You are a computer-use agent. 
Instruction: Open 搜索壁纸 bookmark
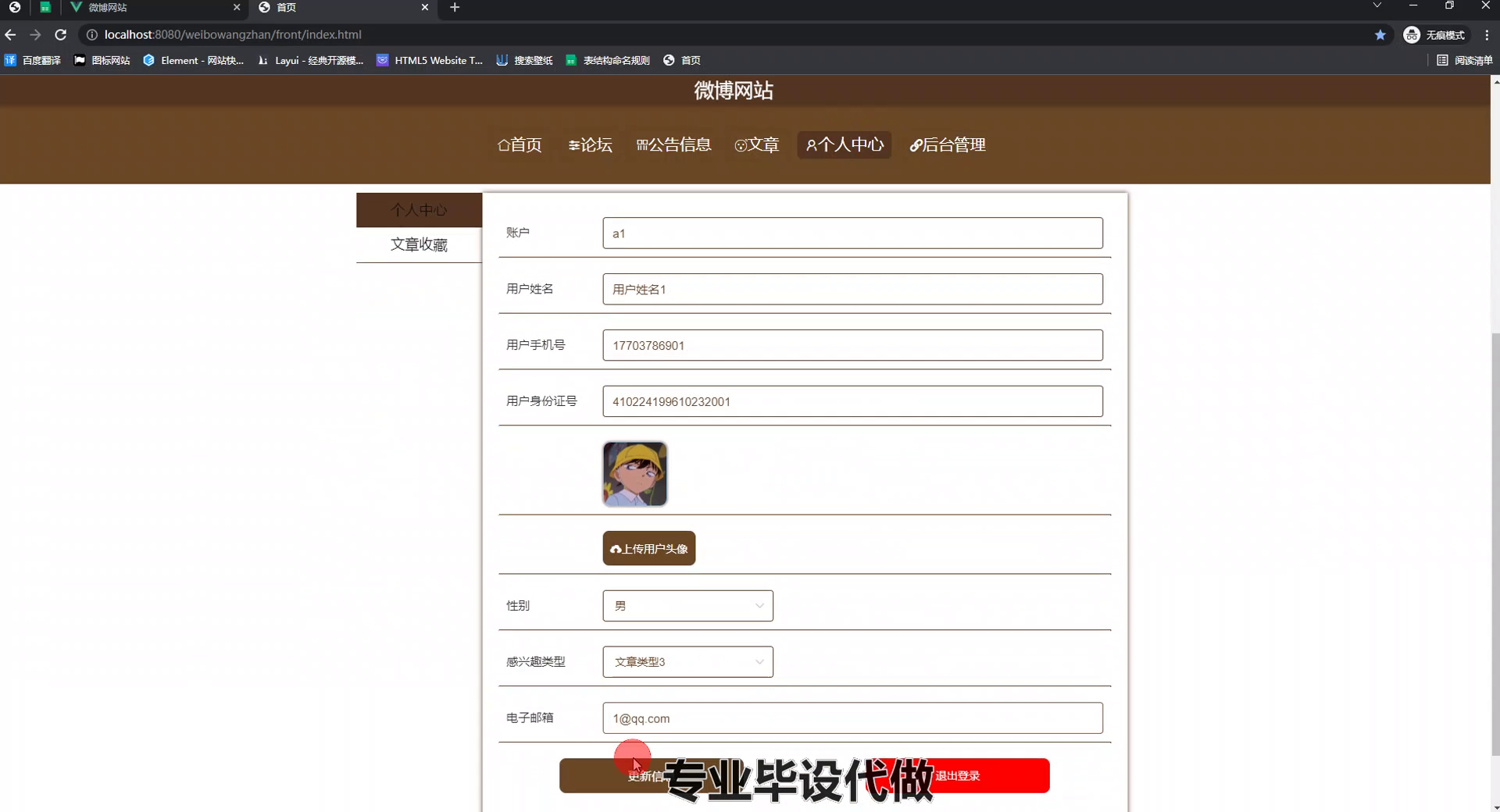pos(525,60)
